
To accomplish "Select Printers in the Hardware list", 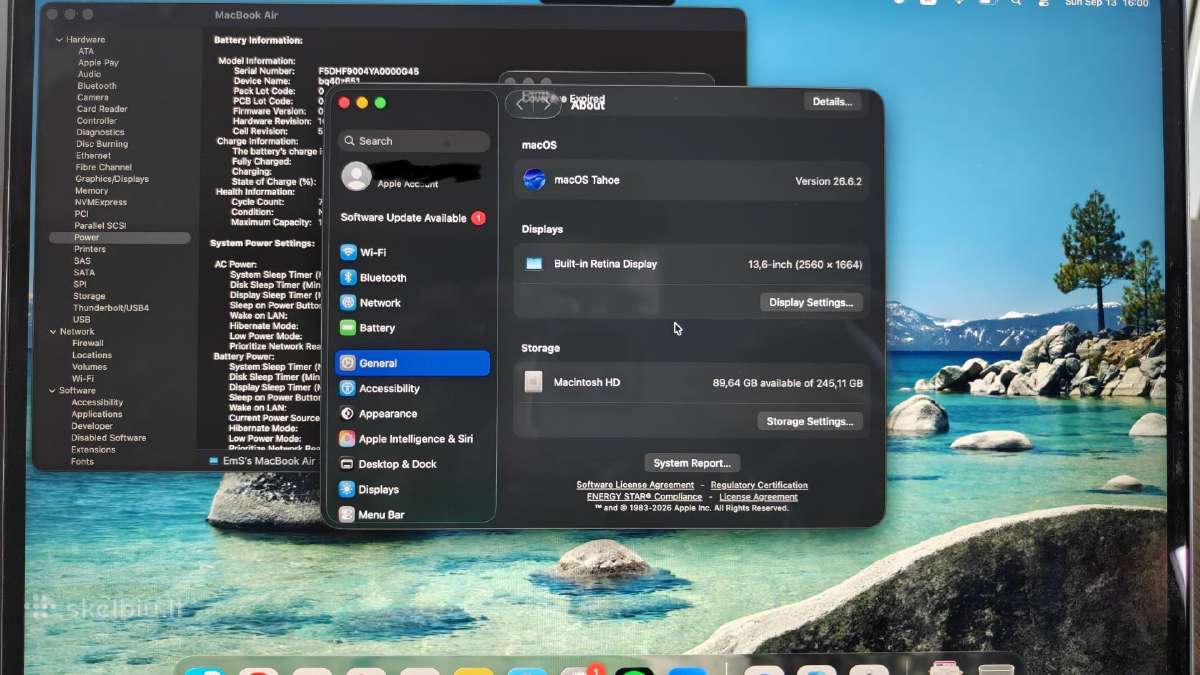I will [x=89, y=249].
